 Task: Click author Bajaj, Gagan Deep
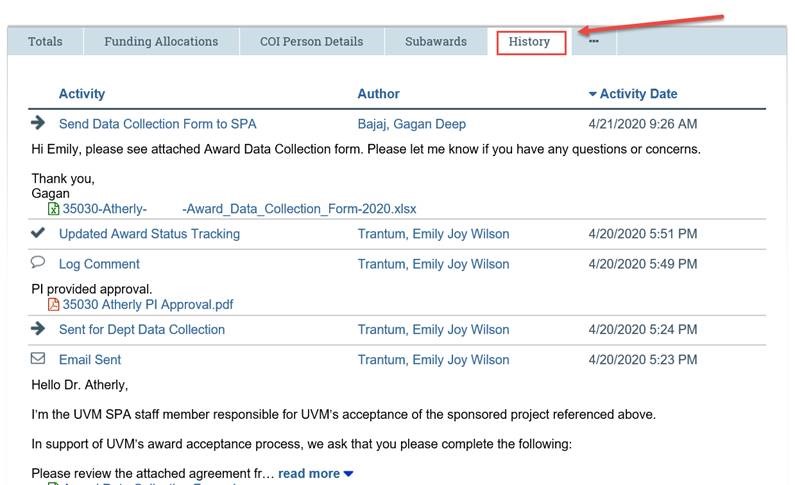412,124
